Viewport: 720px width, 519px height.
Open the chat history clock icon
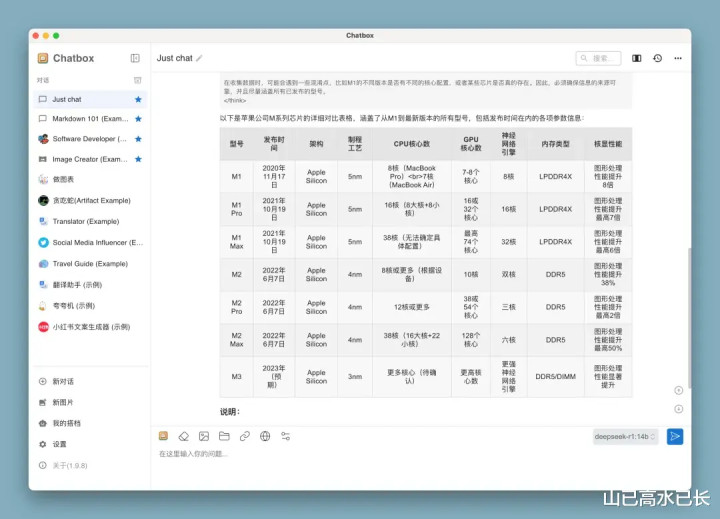[658, 58]
